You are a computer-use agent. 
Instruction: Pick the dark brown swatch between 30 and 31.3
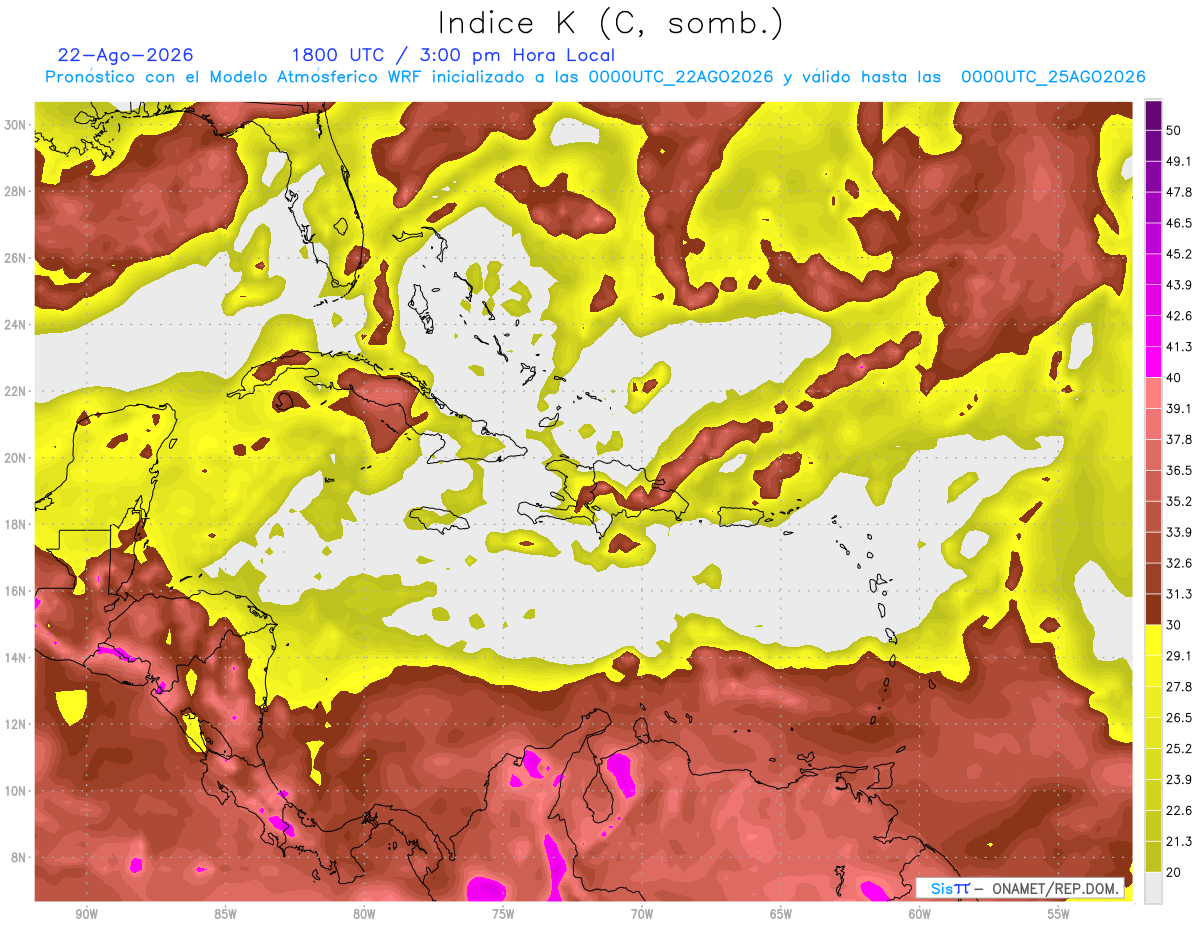(1153, 609)
